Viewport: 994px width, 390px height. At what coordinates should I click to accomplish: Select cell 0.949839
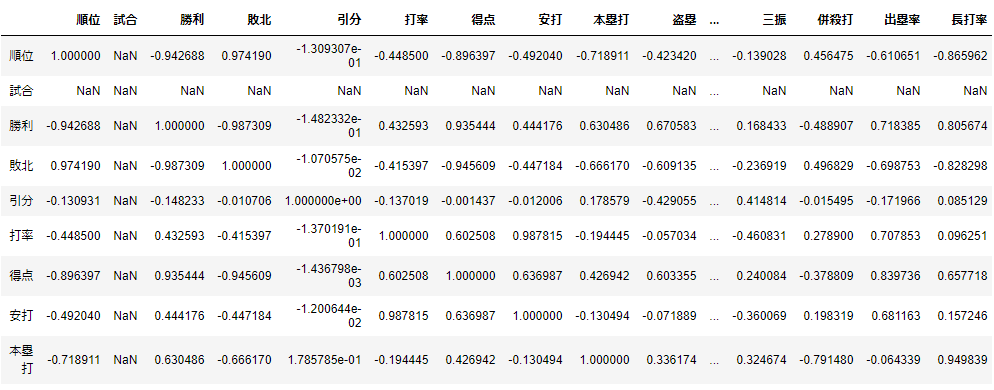962,360
